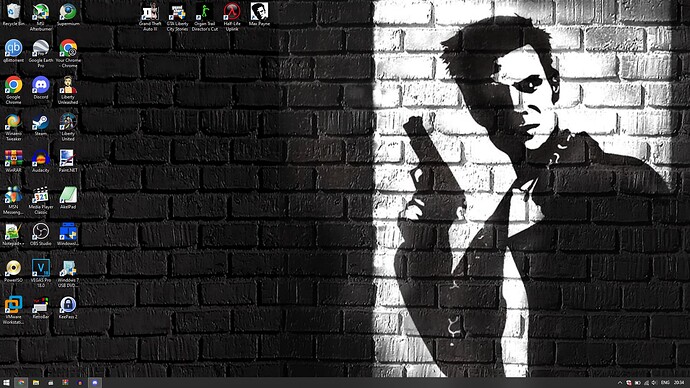
Task: Launch MSI Afterburner from the desktop
Action: 40,17
